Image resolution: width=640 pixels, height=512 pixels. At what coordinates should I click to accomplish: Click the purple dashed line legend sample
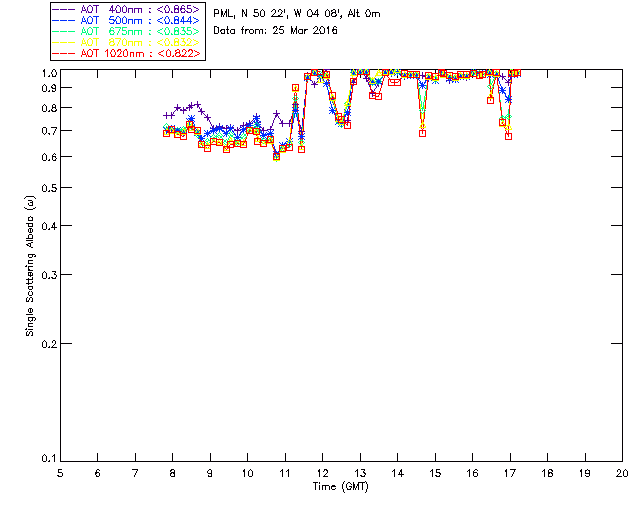[64, 9]
